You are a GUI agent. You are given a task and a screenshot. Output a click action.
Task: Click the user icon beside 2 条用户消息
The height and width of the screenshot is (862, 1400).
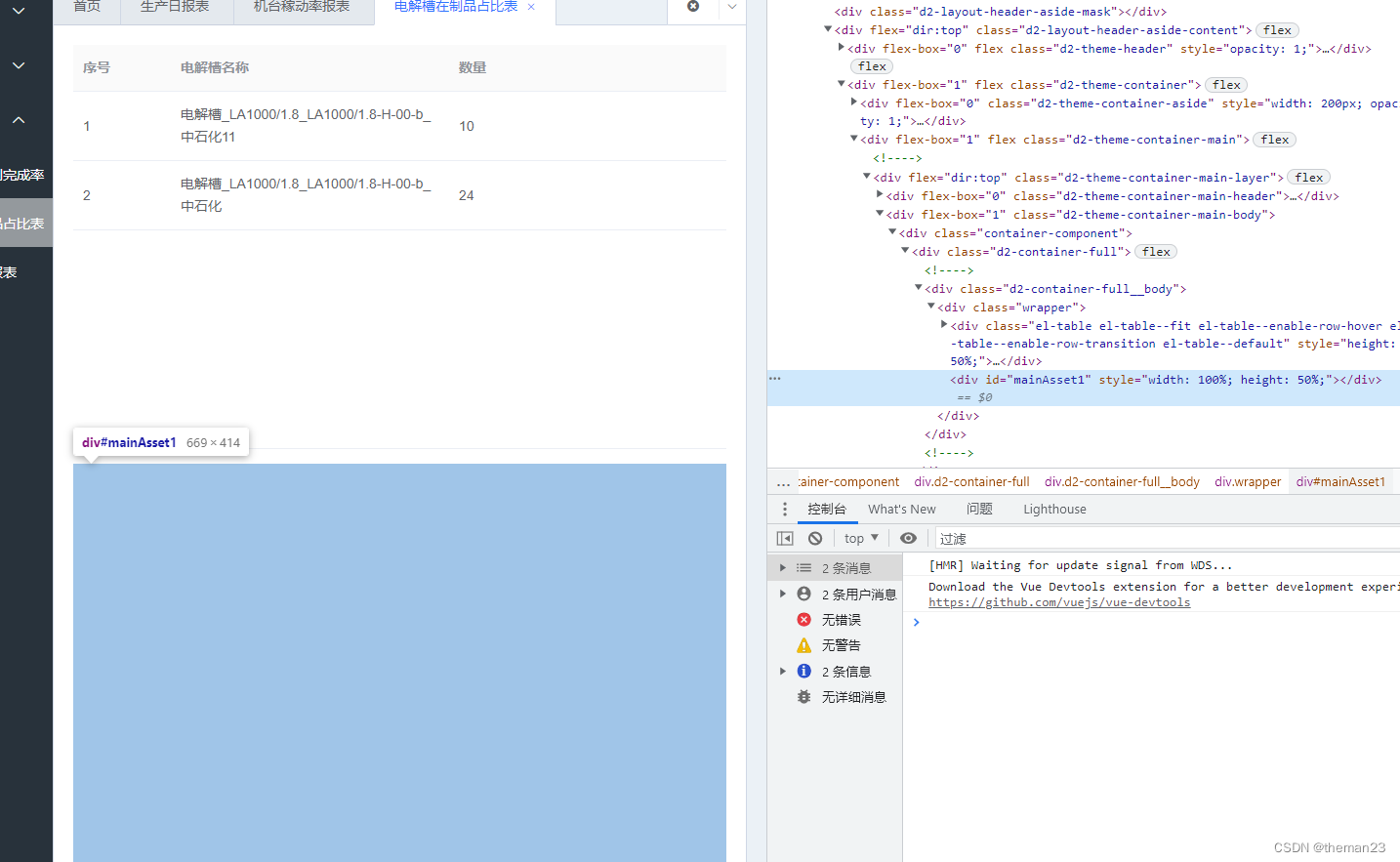pos(803,594)
